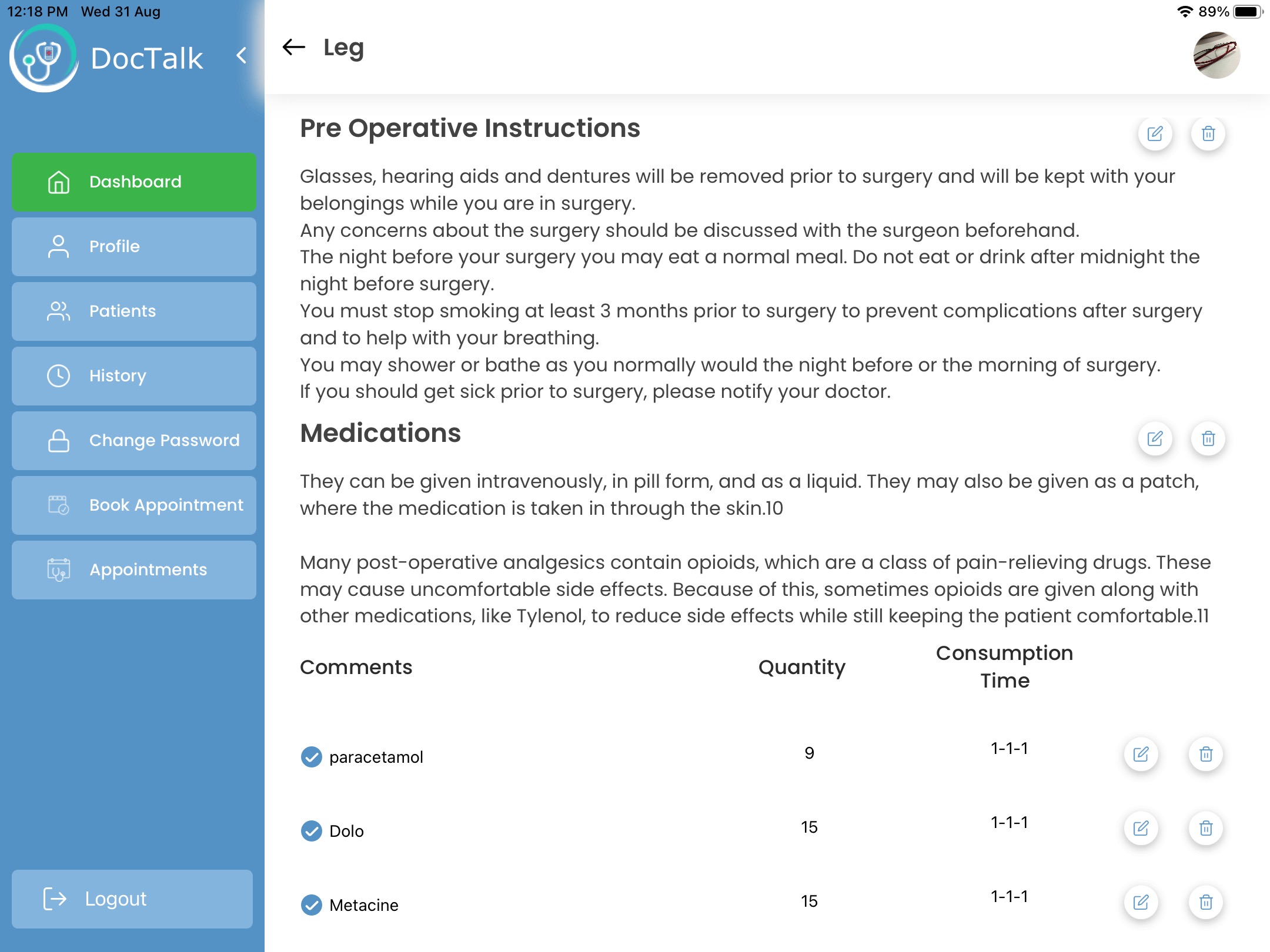Delete the Dolo medication row
The image size is (1270, 952).
click(x=1205, y=828)
